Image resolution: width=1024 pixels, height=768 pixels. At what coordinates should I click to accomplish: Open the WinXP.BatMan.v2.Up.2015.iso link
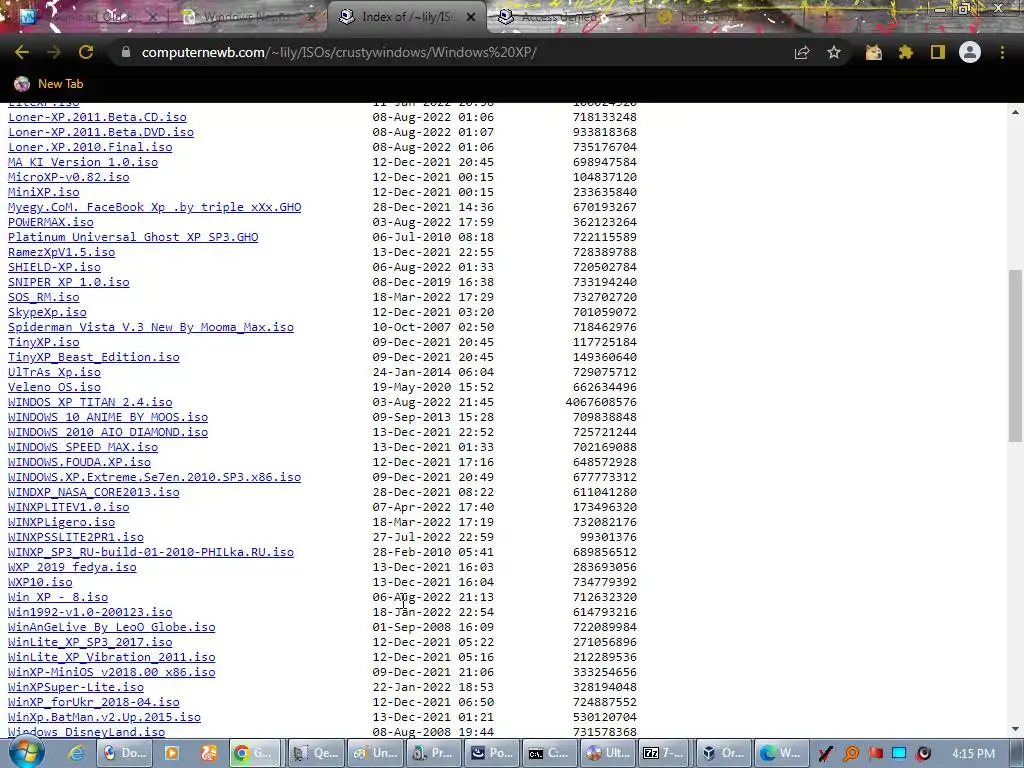click(104, 717)
